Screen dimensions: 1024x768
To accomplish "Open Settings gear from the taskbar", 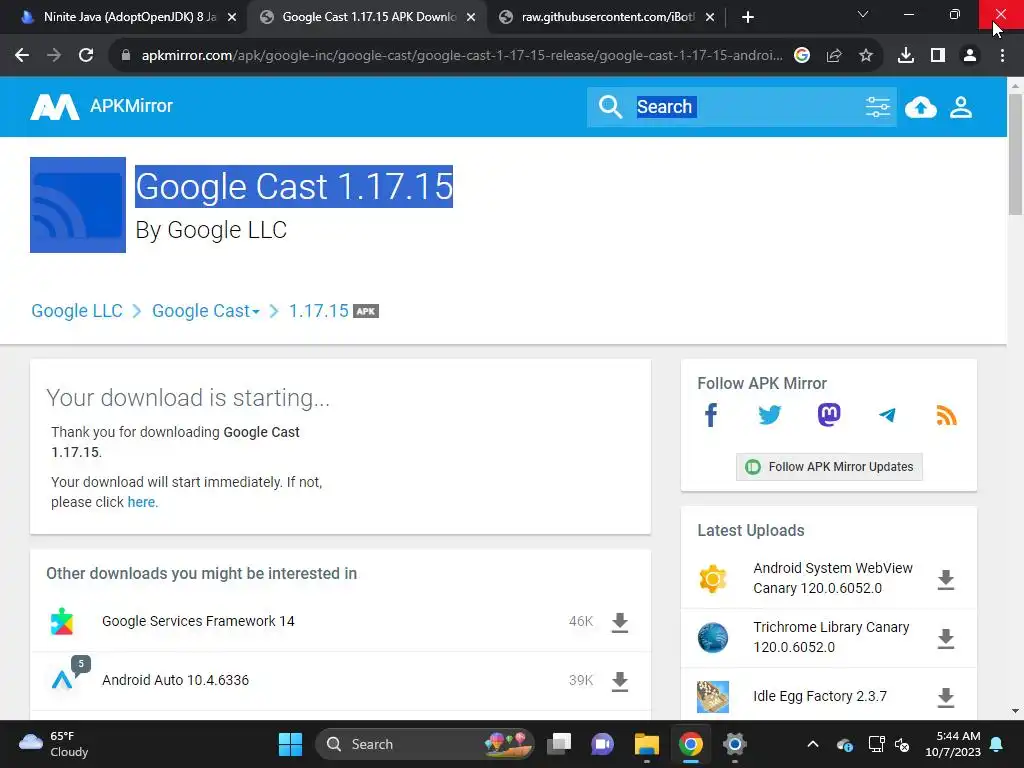I will (x=735, y=744).
